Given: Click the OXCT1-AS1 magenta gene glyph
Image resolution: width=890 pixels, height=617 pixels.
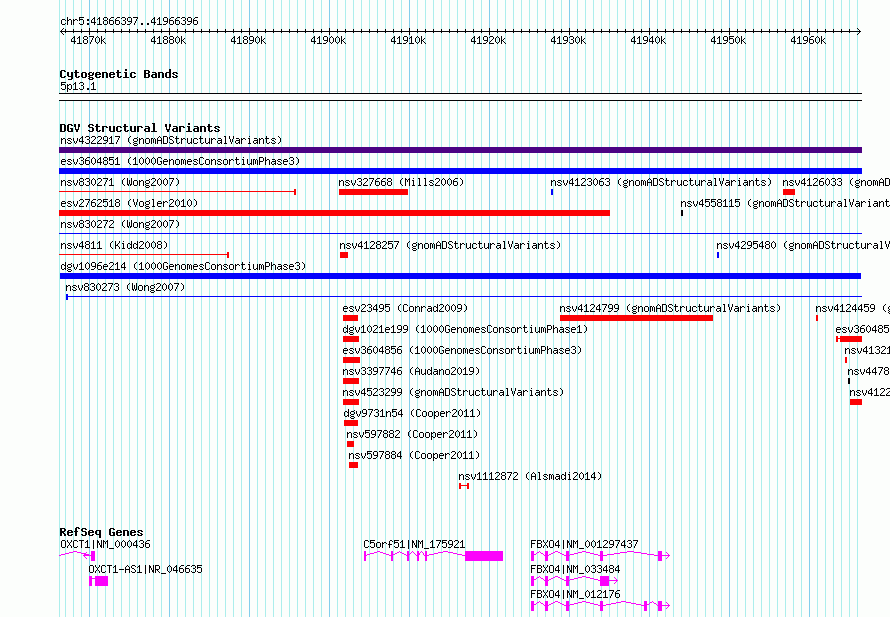Looking at the screenshot, I should click(99, 581).
